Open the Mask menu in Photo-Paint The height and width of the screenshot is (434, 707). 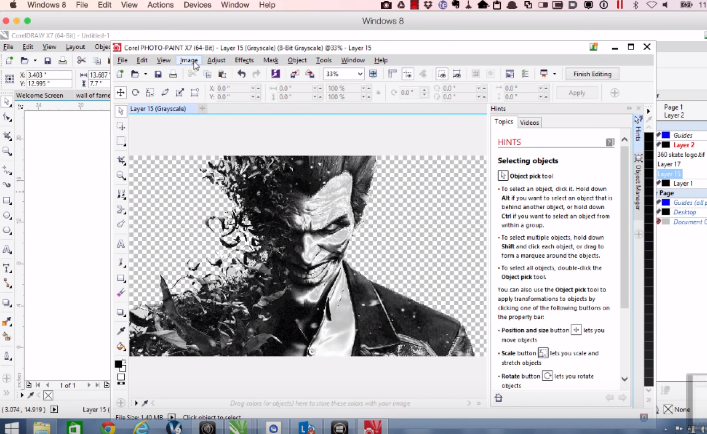(271, 60)
